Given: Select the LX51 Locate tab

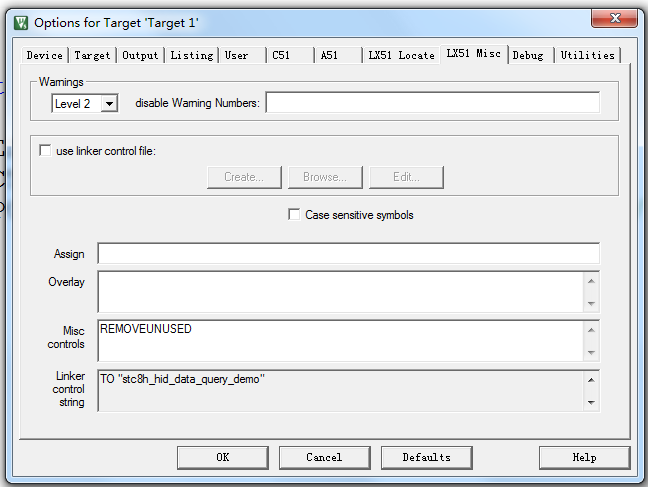Looking at the screenshot, I should 401,55.
